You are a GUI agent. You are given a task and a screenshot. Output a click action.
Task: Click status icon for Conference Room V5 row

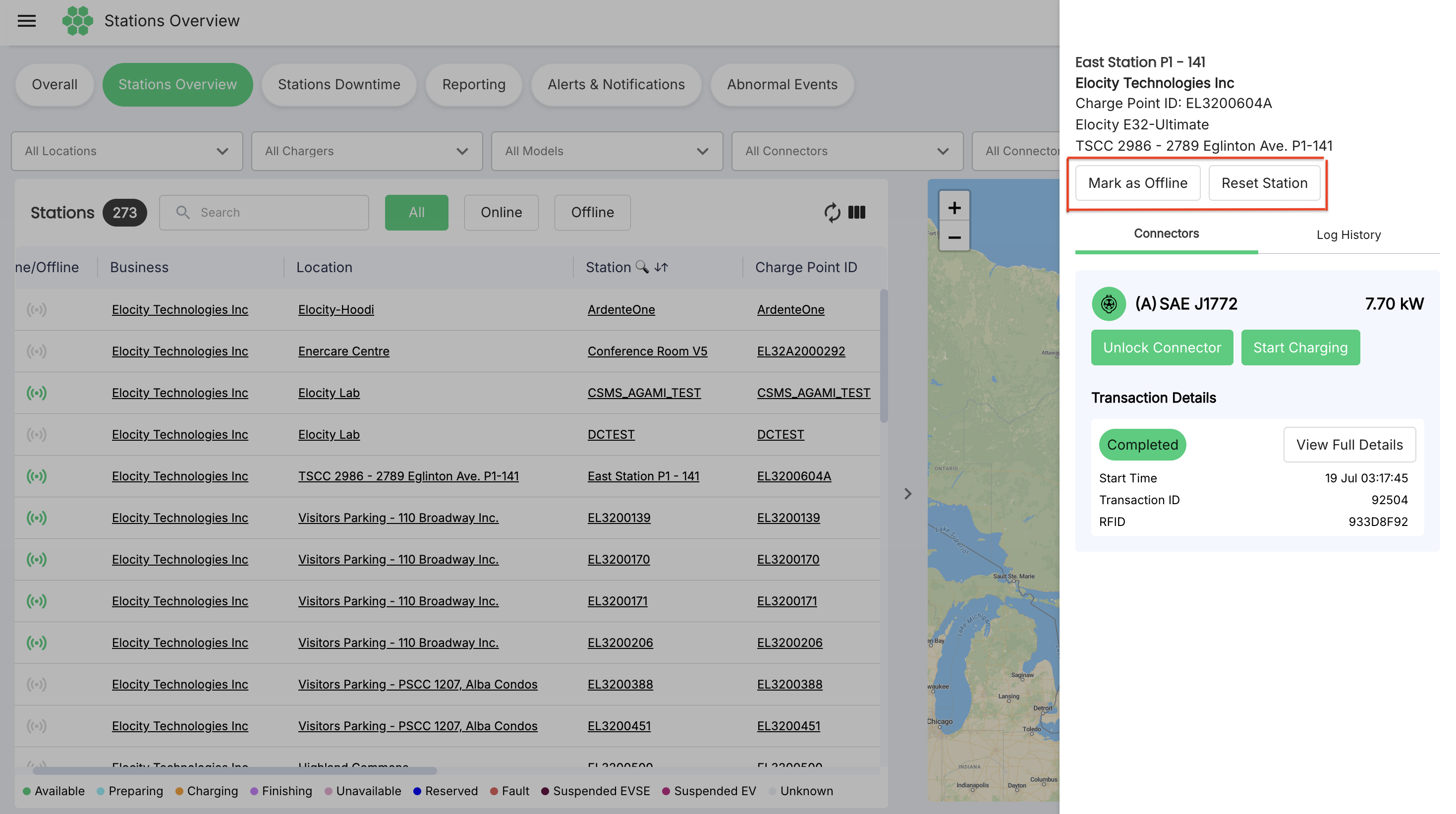point(37,351)
